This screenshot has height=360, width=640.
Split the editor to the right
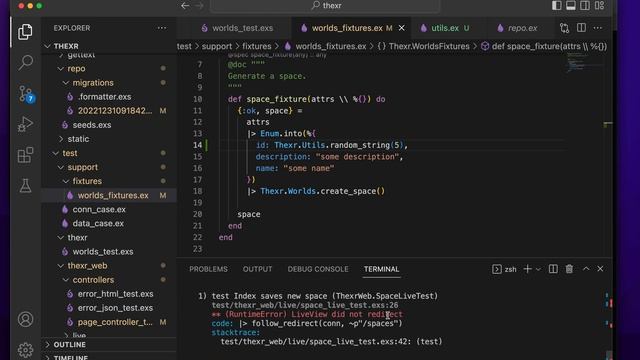point(581,28)
